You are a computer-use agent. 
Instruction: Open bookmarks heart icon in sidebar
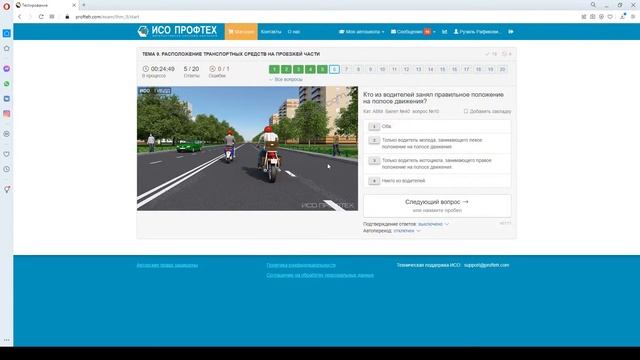7,154
